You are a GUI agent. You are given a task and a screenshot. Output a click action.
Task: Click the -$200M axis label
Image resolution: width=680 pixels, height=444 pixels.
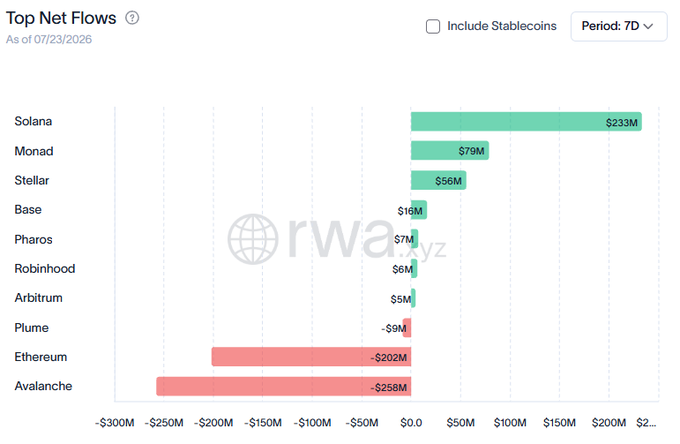pyautogui.click(x=213, y=423)
